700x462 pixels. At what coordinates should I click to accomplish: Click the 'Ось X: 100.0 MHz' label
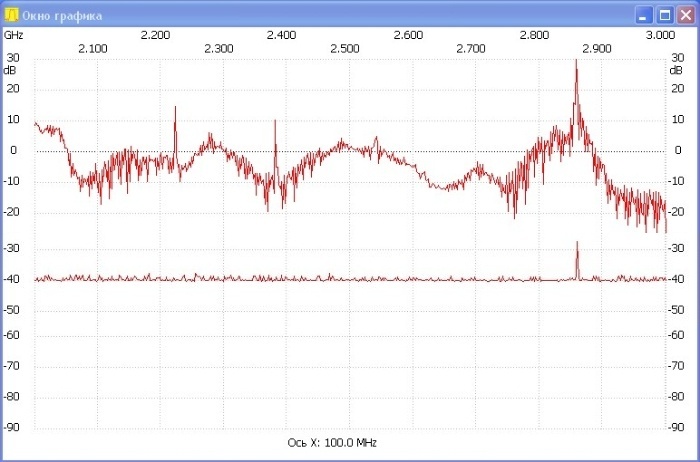pyautogui.click(x=332, y=443)
